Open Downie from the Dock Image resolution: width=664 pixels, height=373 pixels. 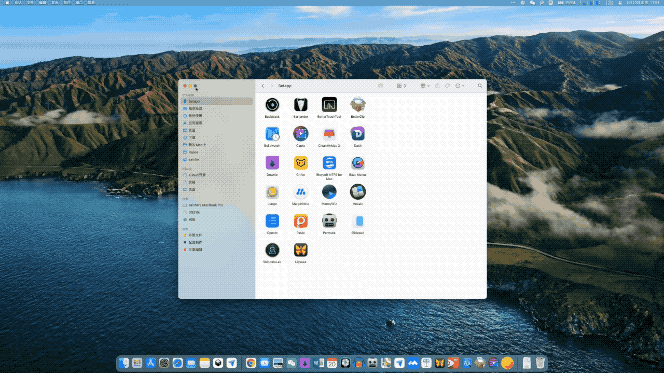coord(305,363)
